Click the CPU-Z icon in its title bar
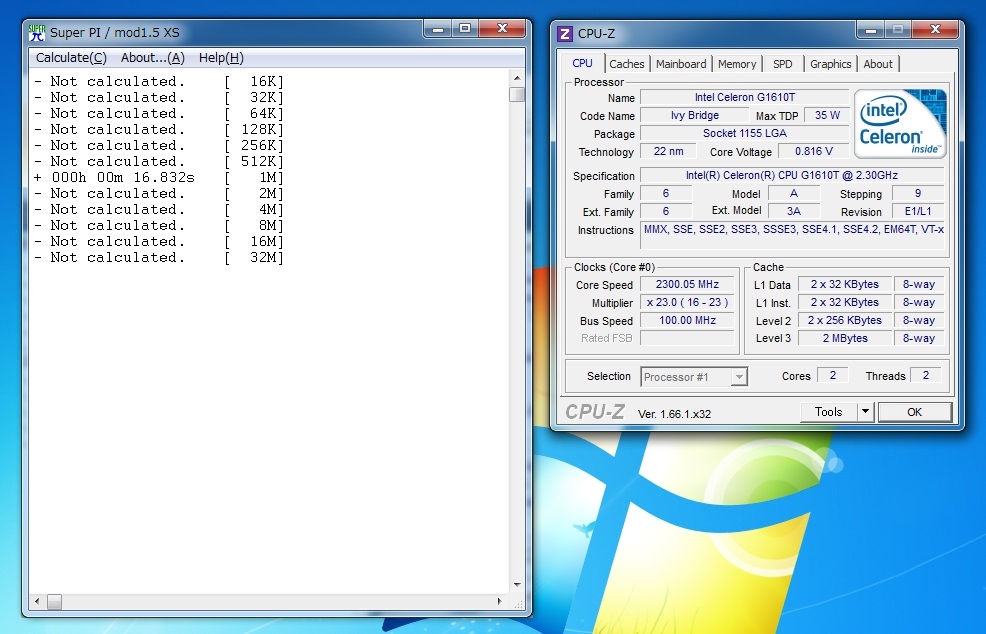The height and width of the screenshot is (634, 986). (x=565, y=33)
